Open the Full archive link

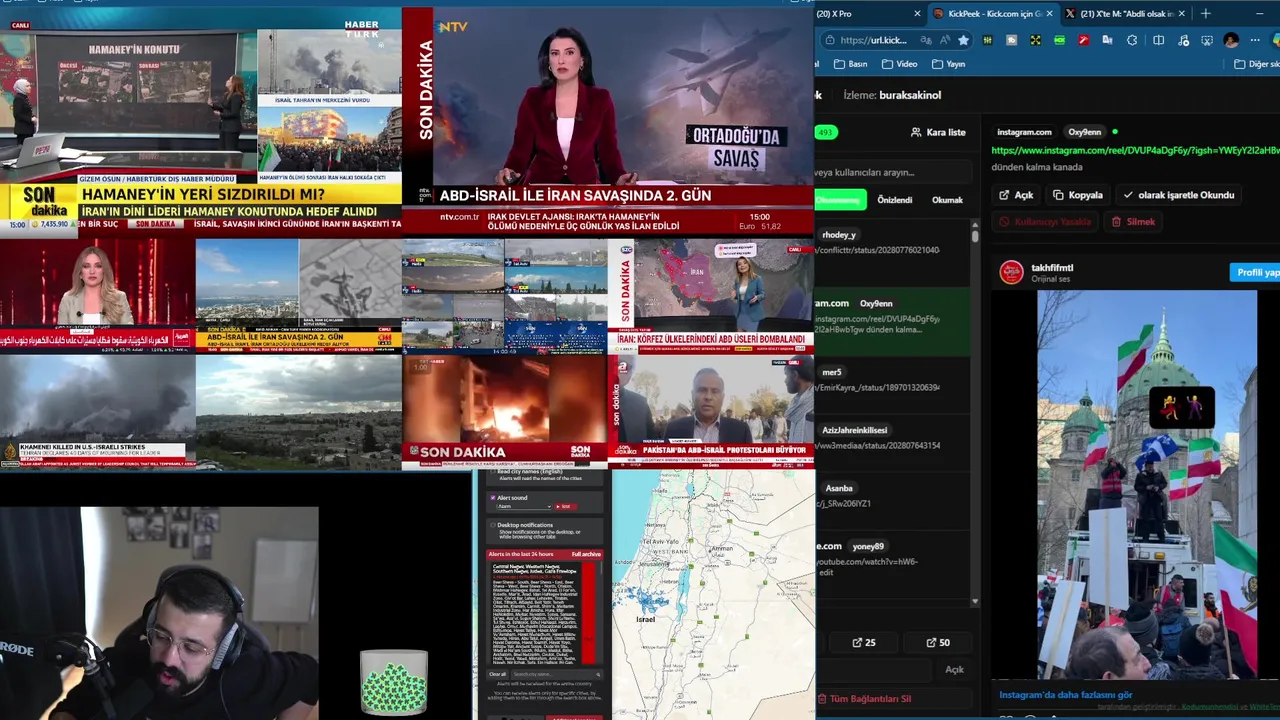[586, 554]
